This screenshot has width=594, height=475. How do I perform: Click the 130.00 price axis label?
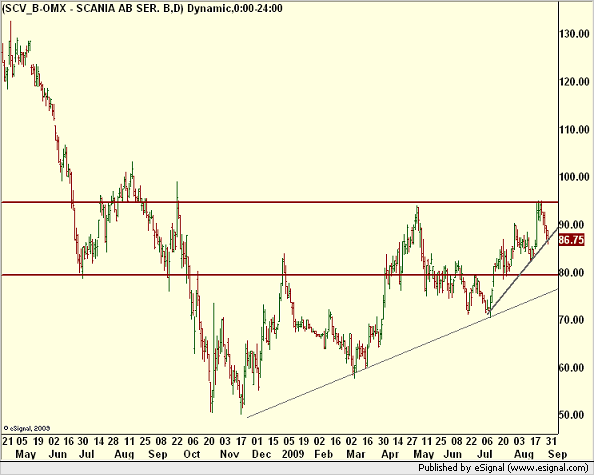click(574, 34)
